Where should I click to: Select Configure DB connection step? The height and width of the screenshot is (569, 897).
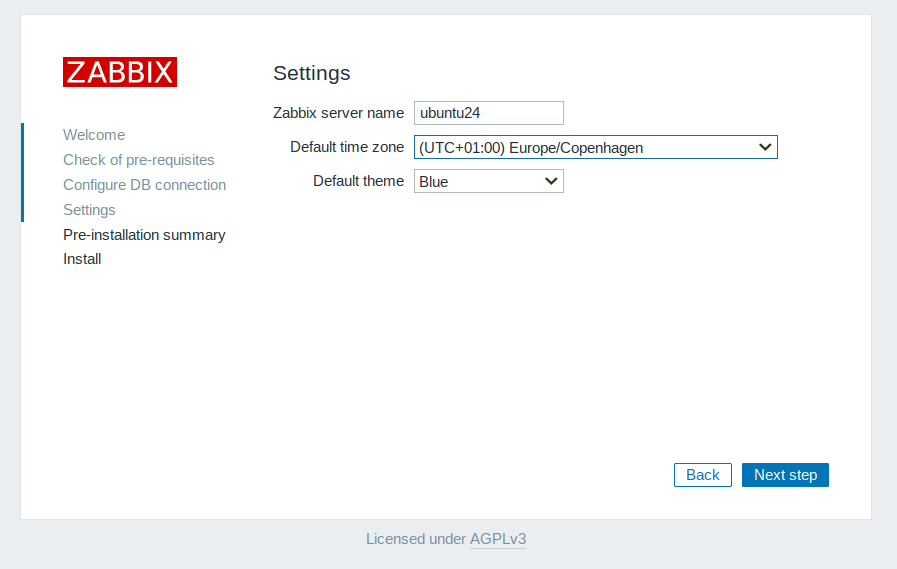point(144,185)
